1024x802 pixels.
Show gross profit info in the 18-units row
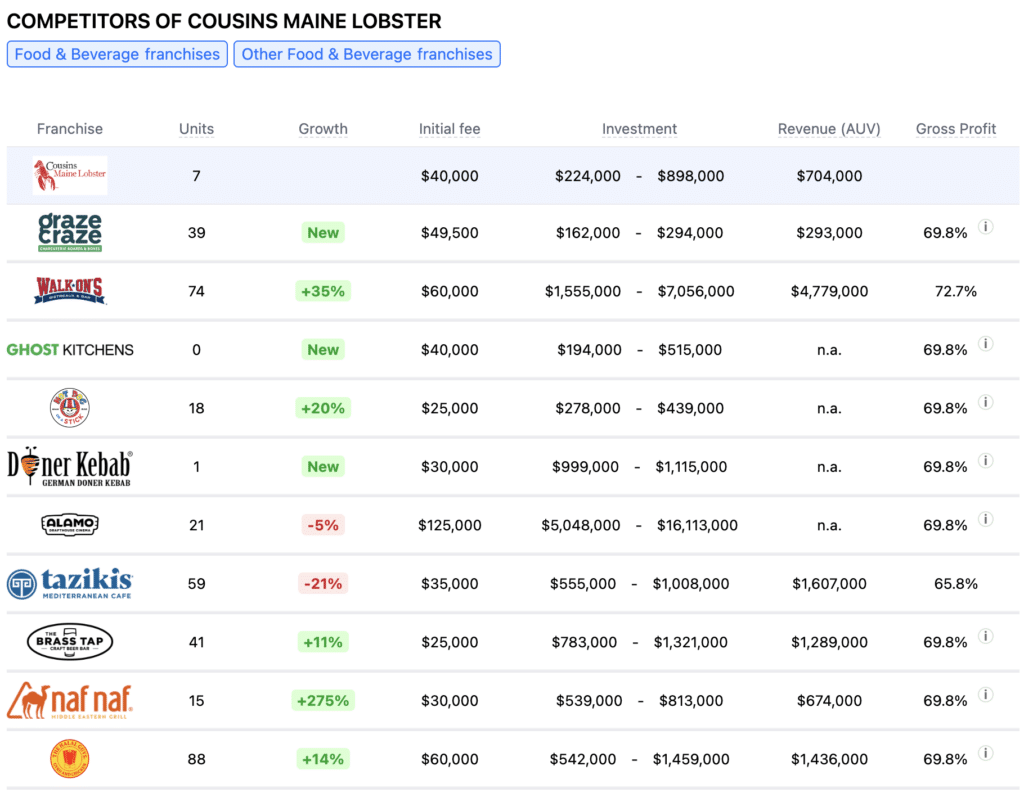tap(985, 402)
